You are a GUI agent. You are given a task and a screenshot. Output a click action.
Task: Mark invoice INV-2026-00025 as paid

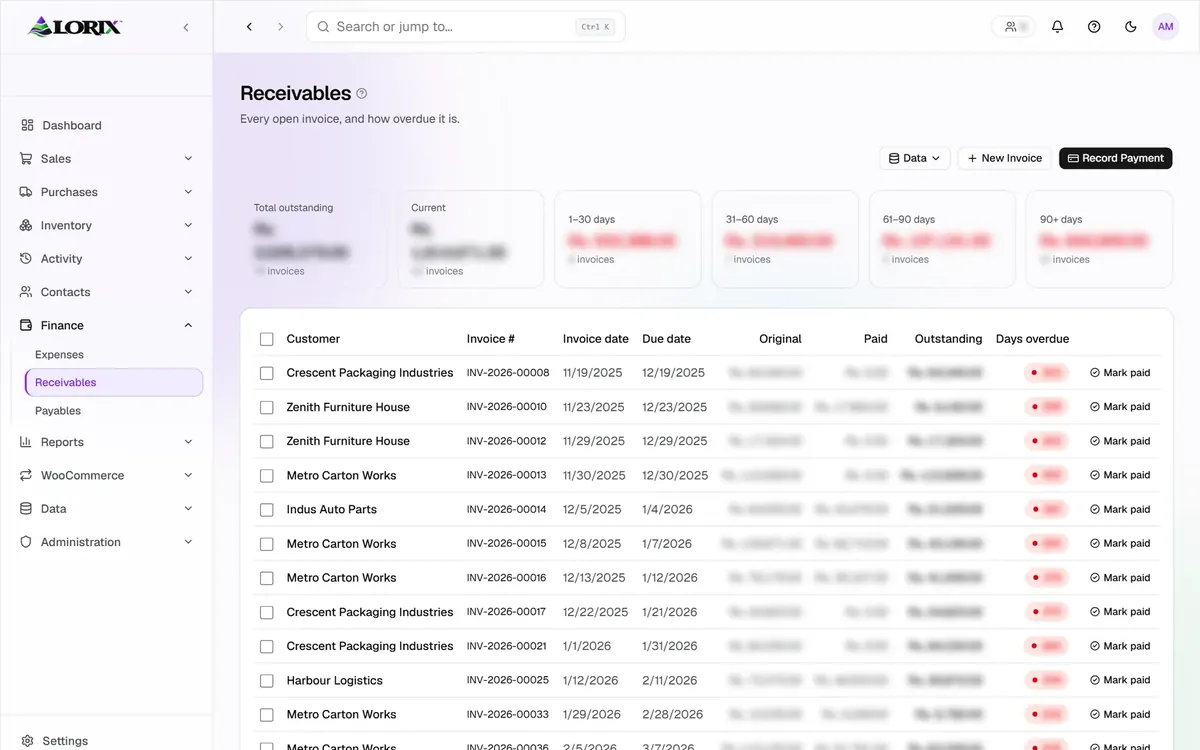[x=1120, y=680]
